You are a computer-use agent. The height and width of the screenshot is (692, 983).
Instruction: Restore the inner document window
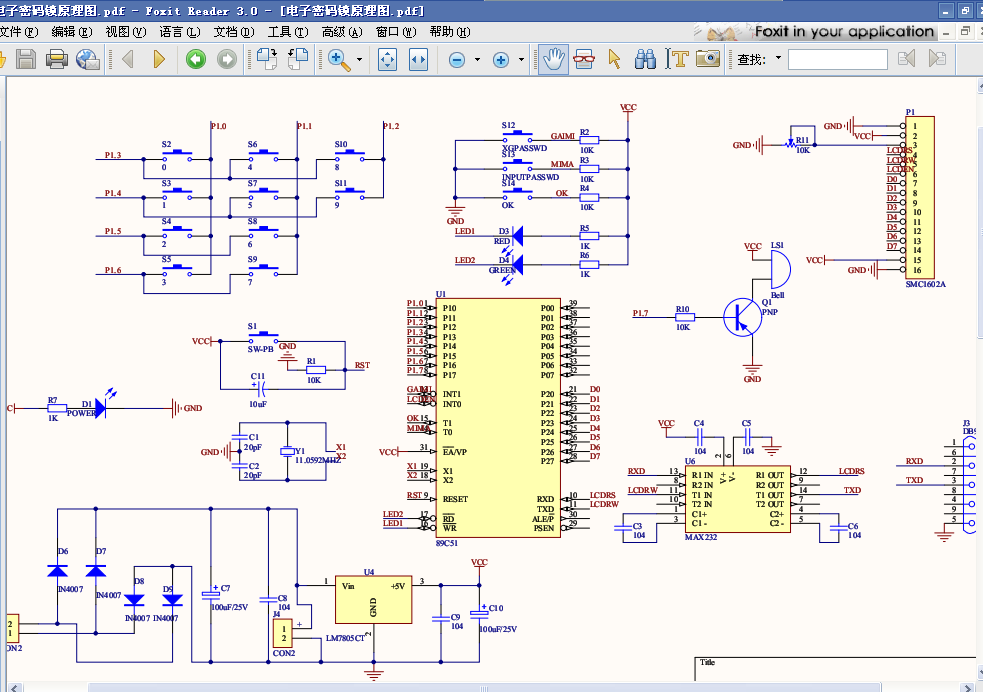(965, 31)
